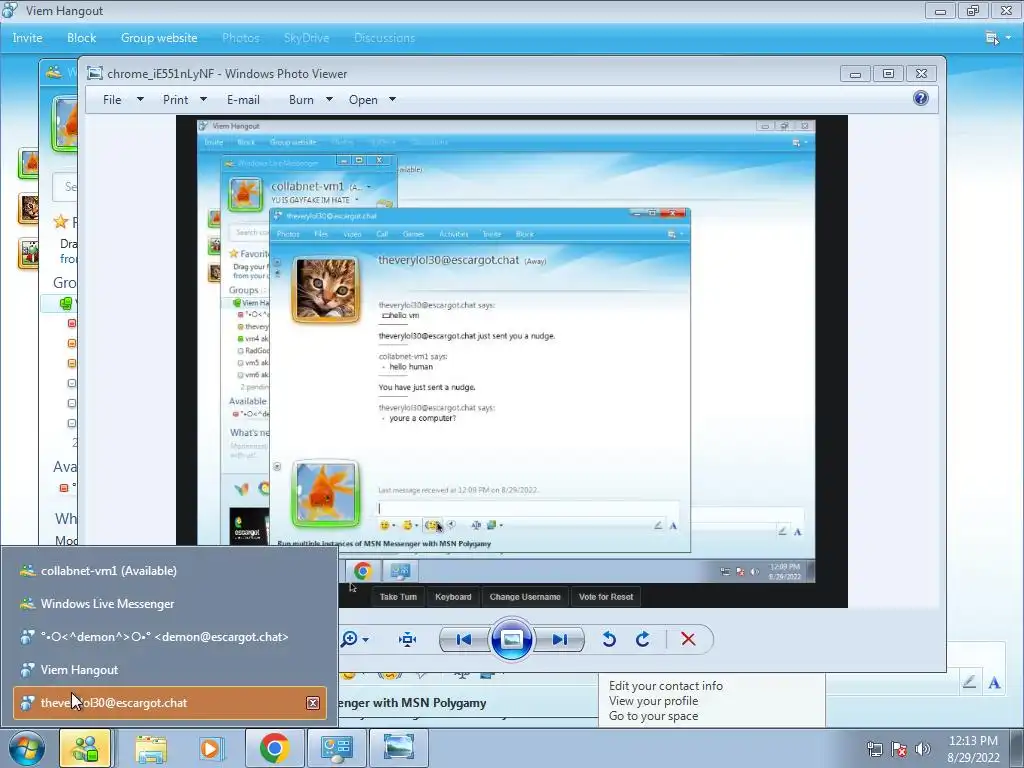
Task: Click the cat contact avatar in Messenger sidebar
Action: pos(28,208)
